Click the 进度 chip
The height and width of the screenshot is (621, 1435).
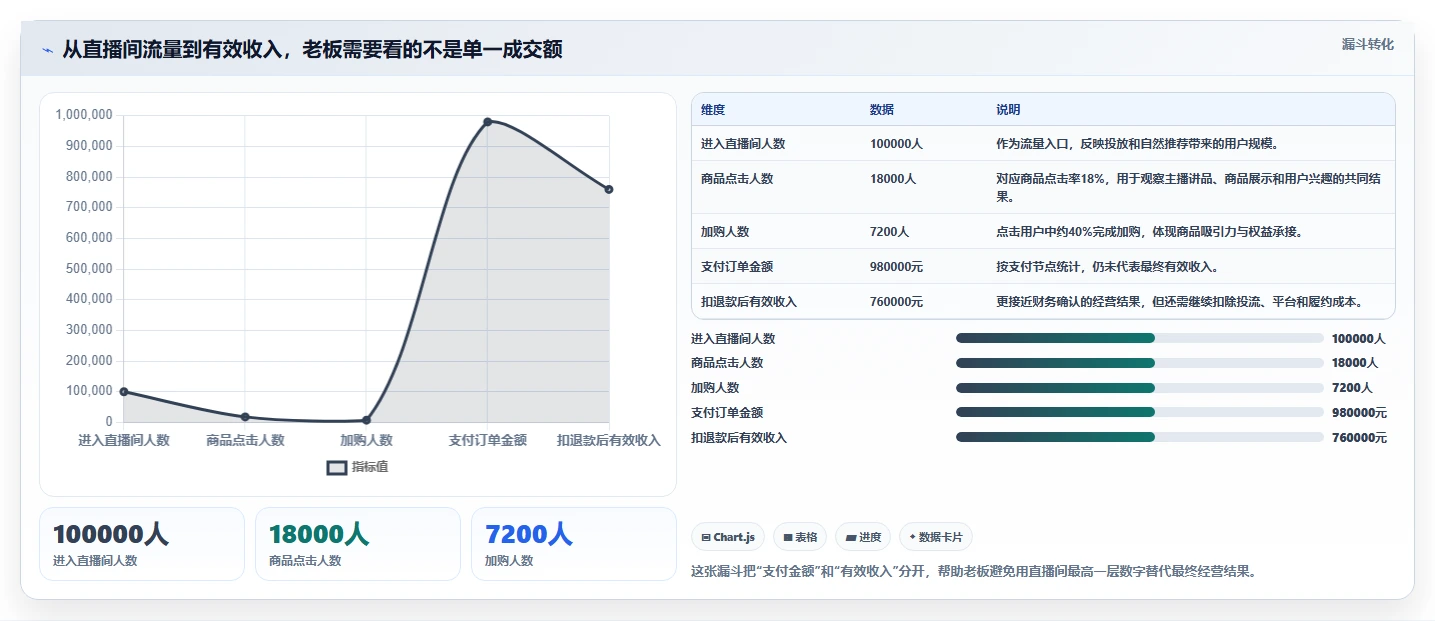(x=863, y=537)
